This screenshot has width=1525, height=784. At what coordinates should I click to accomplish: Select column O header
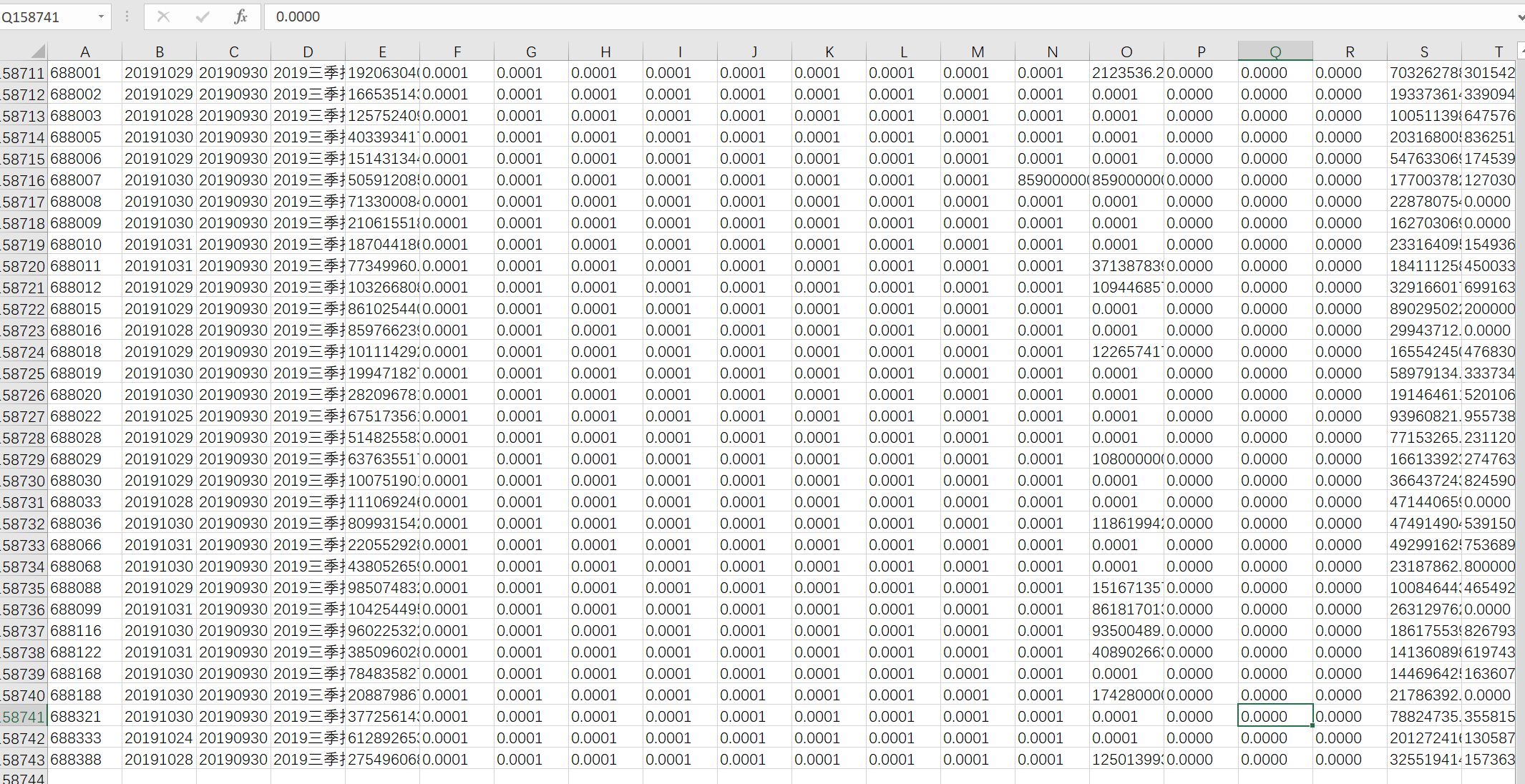1126,52
